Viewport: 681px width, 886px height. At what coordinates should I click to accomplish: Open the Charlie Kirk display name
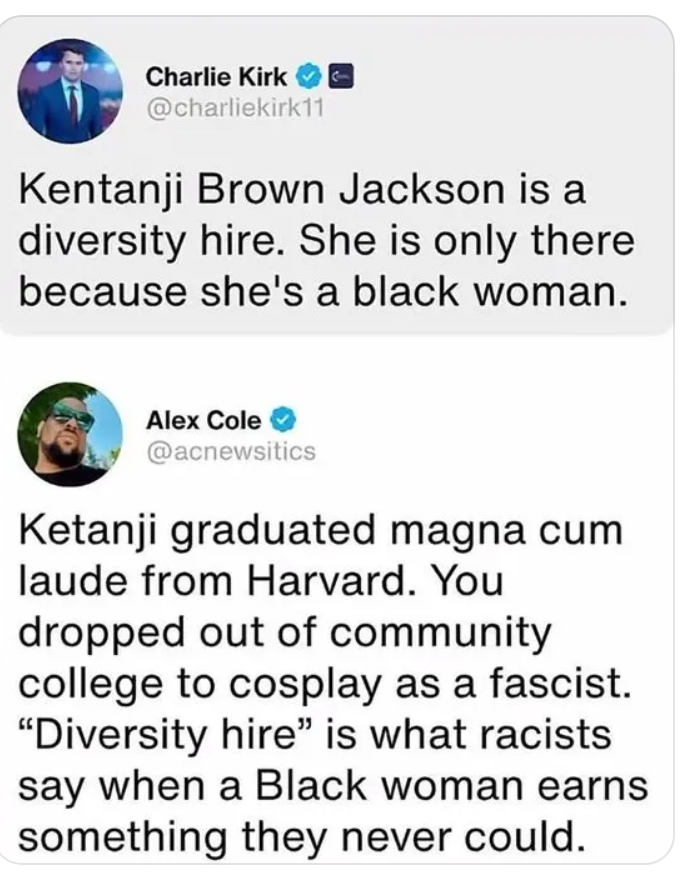point(217,77)
